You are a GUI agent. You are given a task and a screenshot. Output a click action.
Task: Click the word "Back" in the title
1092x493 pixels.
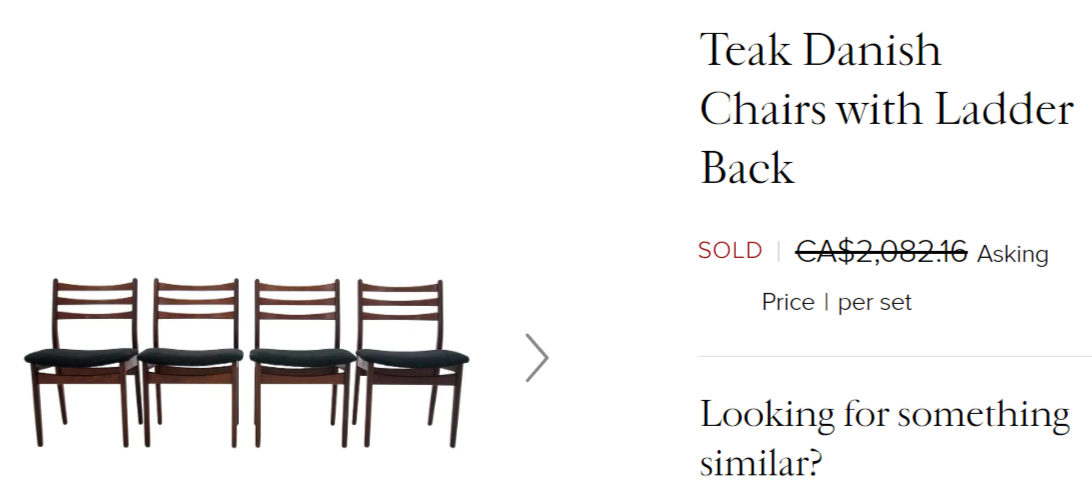[747, 168]
